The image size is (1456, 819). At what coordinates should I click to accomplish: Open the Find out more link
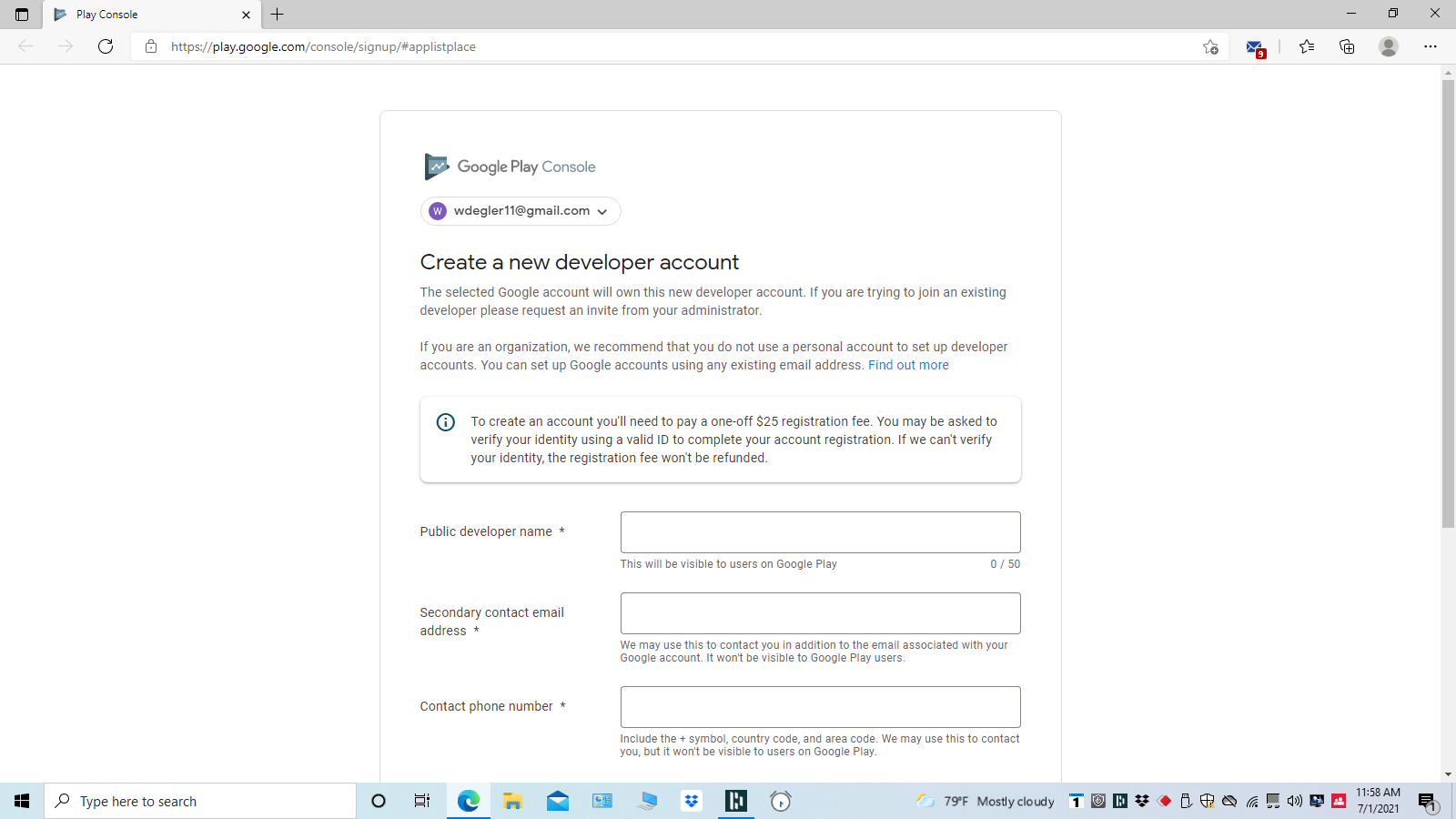(x=908, y=365)
